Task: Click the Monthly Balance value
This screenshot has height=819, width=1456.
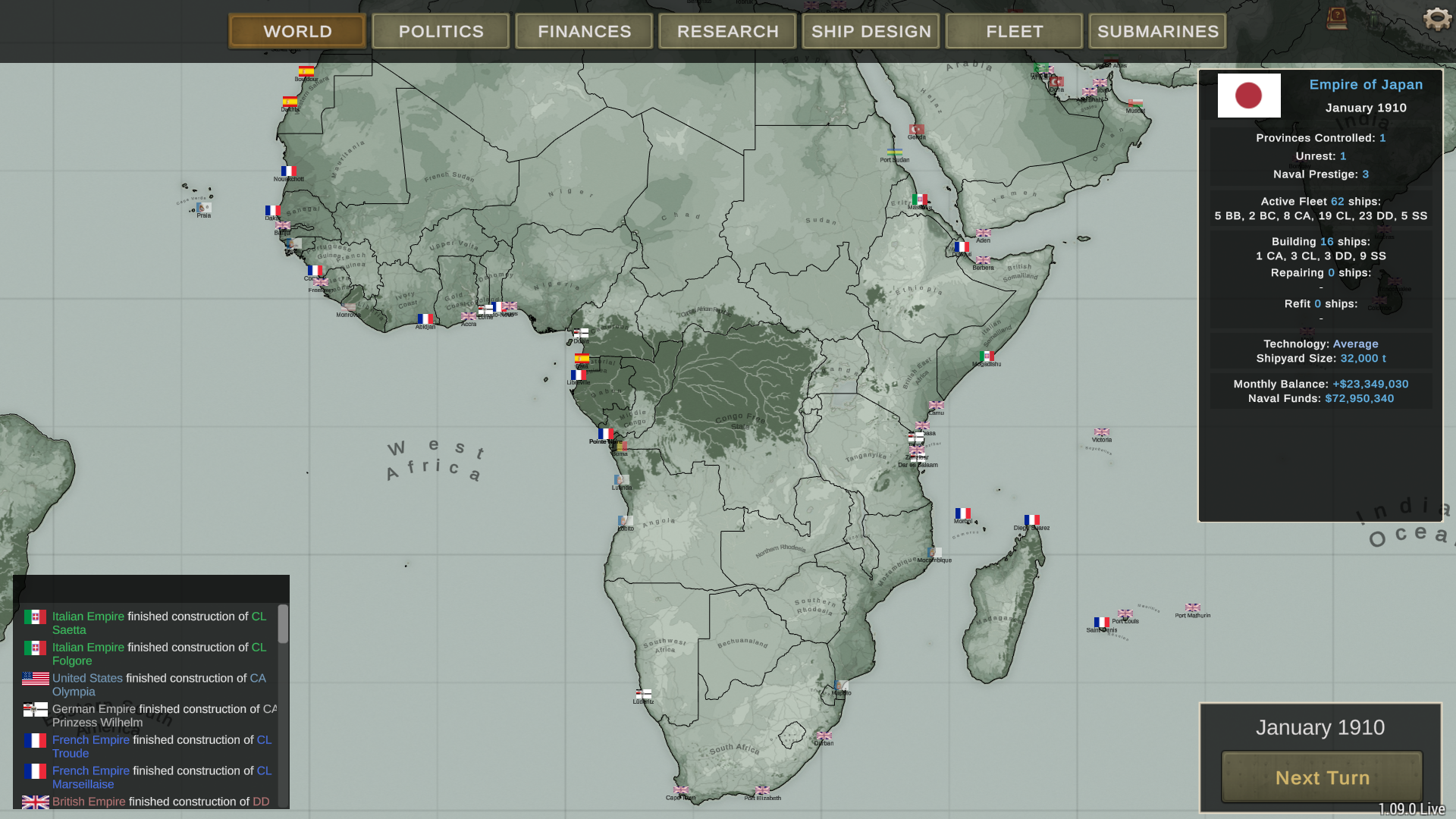Action: point(1370,384)
